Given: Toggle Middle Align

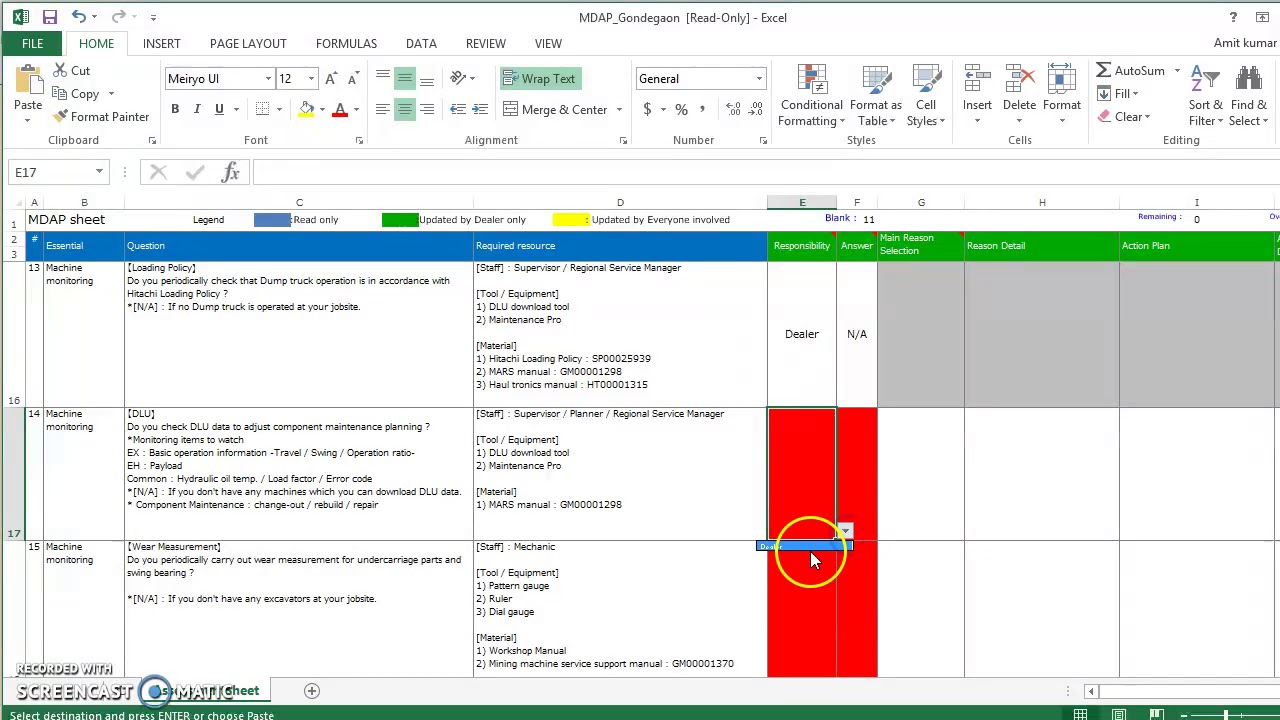Looking at the screenshot, I should point(405,79).
